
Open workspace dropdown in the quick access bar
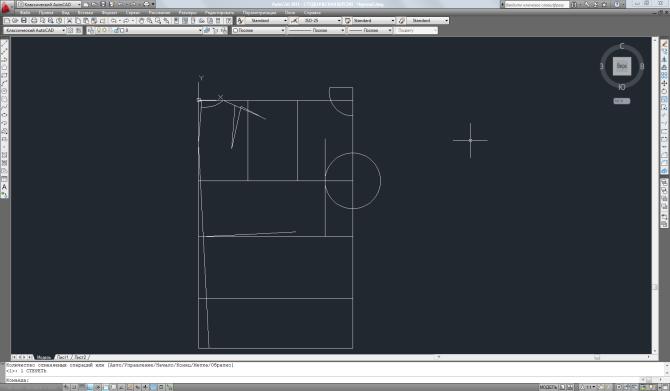pos(49,4)
